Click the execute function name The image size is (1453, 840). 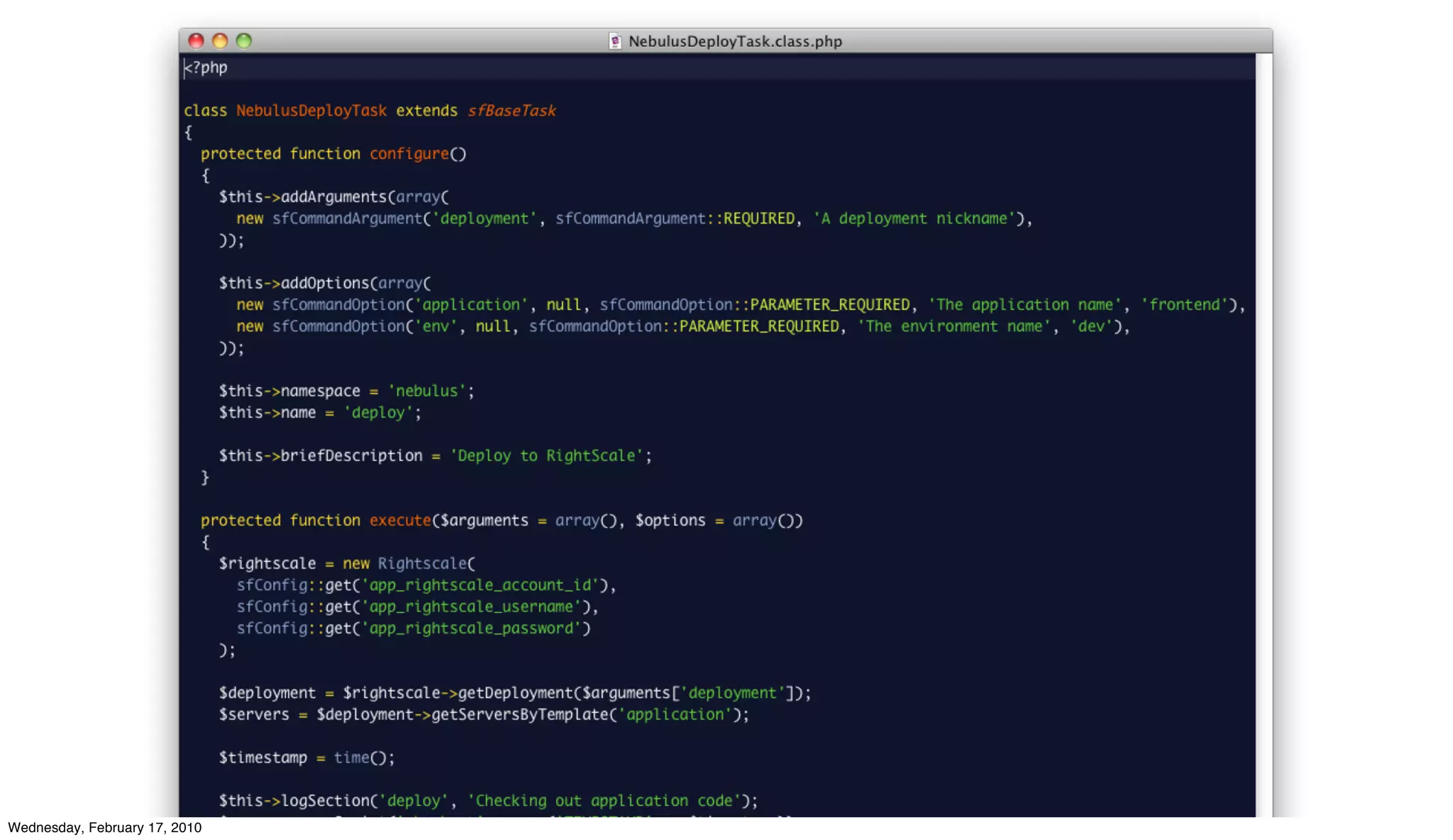point(400,521)
